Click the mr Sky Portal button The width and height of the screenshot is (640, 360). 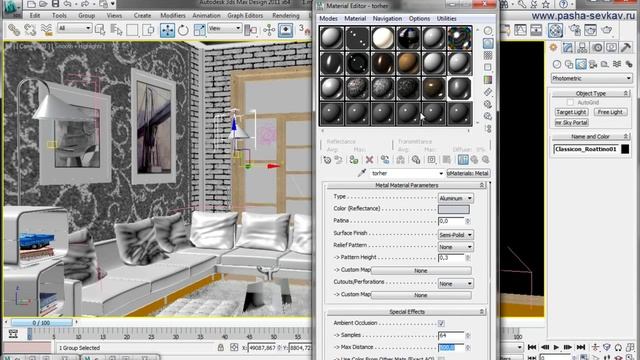pyautogui.click(x=571, y=122)
